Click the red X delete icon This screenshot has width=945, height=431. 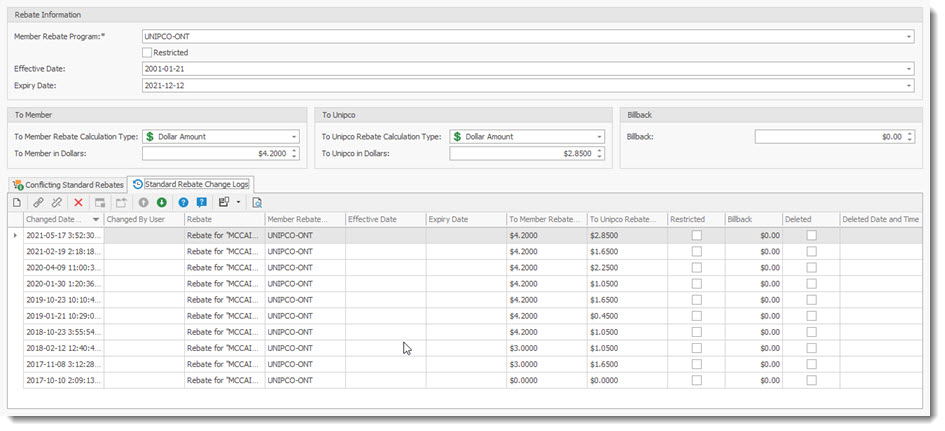(79, 202)
